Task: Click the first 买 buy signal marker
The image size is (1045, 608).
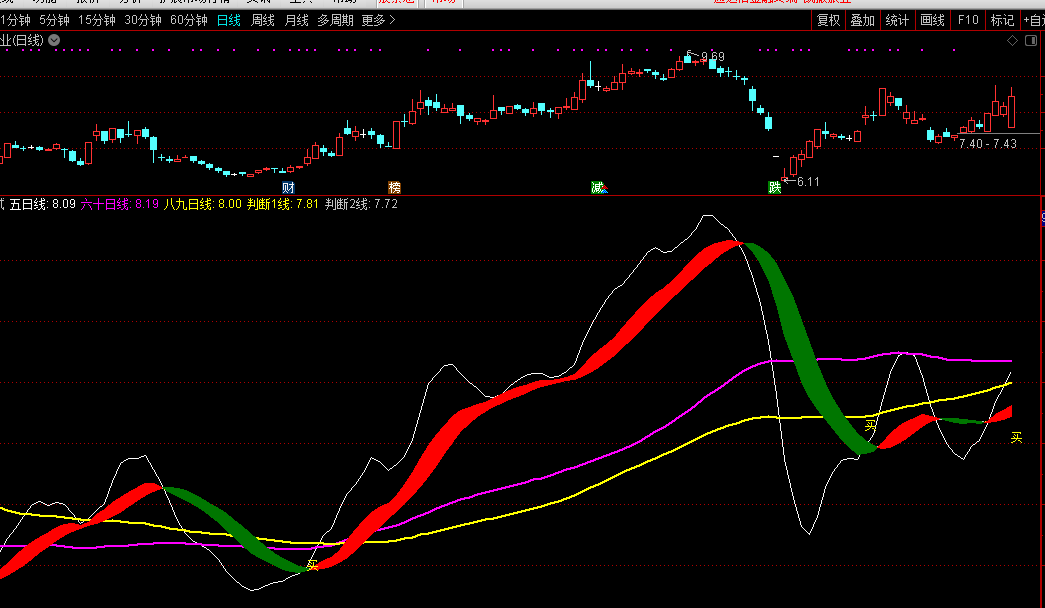Action: 312,566
